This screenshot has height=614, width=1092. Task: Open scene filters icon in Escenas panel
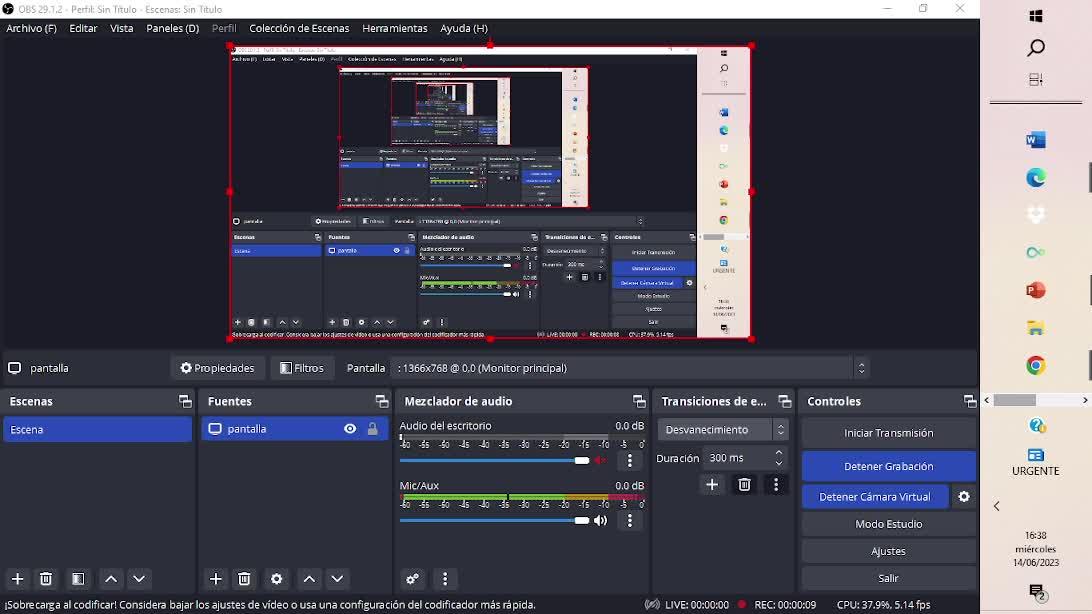(x=78, y=579)
